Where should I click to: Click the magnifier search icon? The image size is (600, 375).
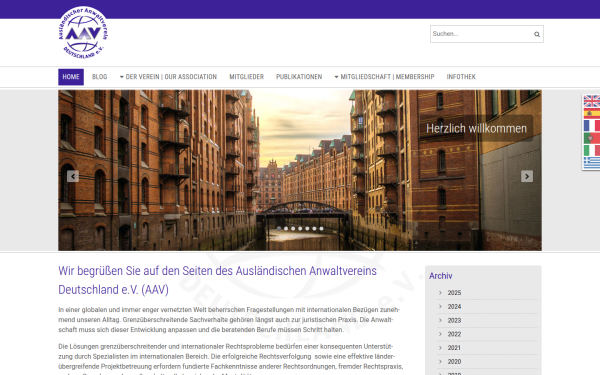coord(537,34)
